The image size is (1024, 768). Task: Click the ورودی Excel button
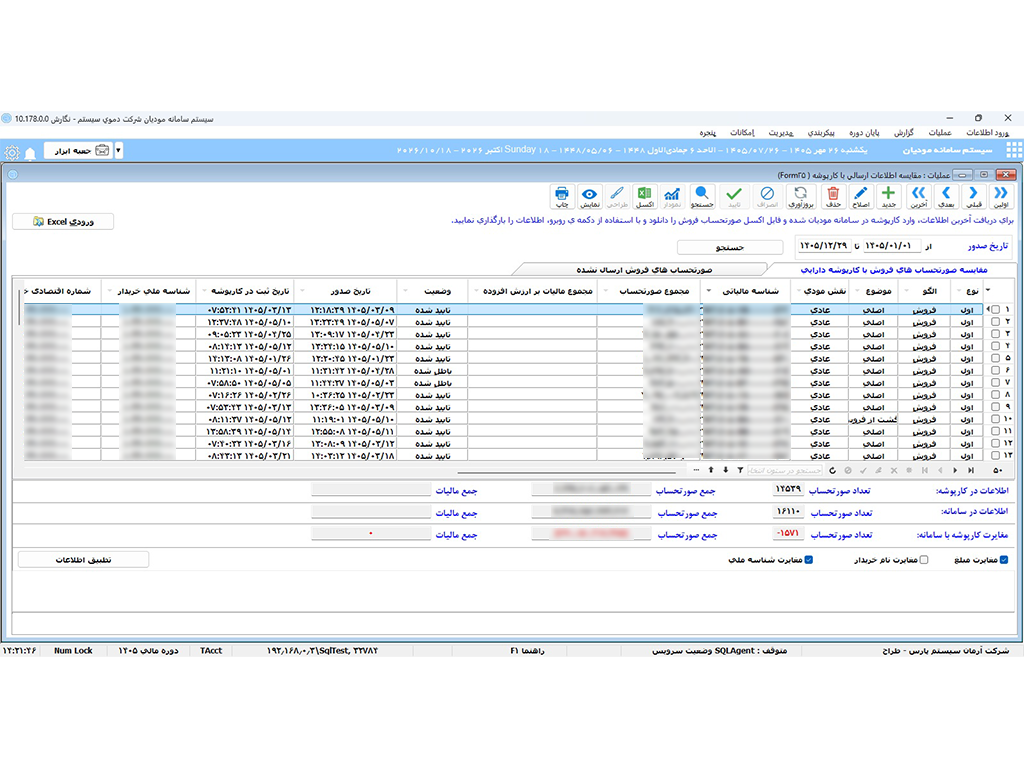pos(63,222)
